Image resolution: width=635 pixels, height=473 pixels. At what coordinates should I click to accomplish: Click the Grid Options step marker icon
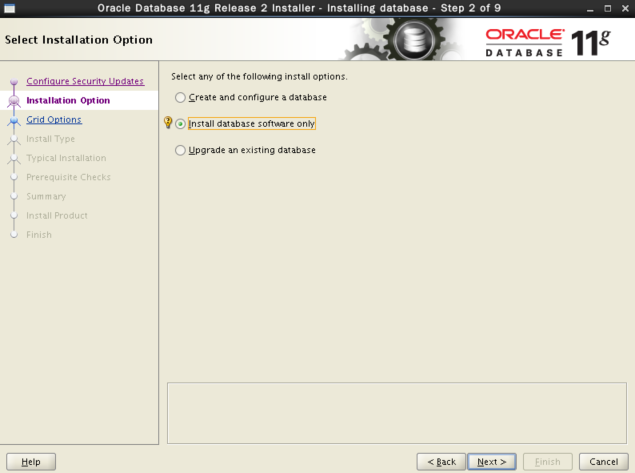pyautogui.click(x=13, y=120)
